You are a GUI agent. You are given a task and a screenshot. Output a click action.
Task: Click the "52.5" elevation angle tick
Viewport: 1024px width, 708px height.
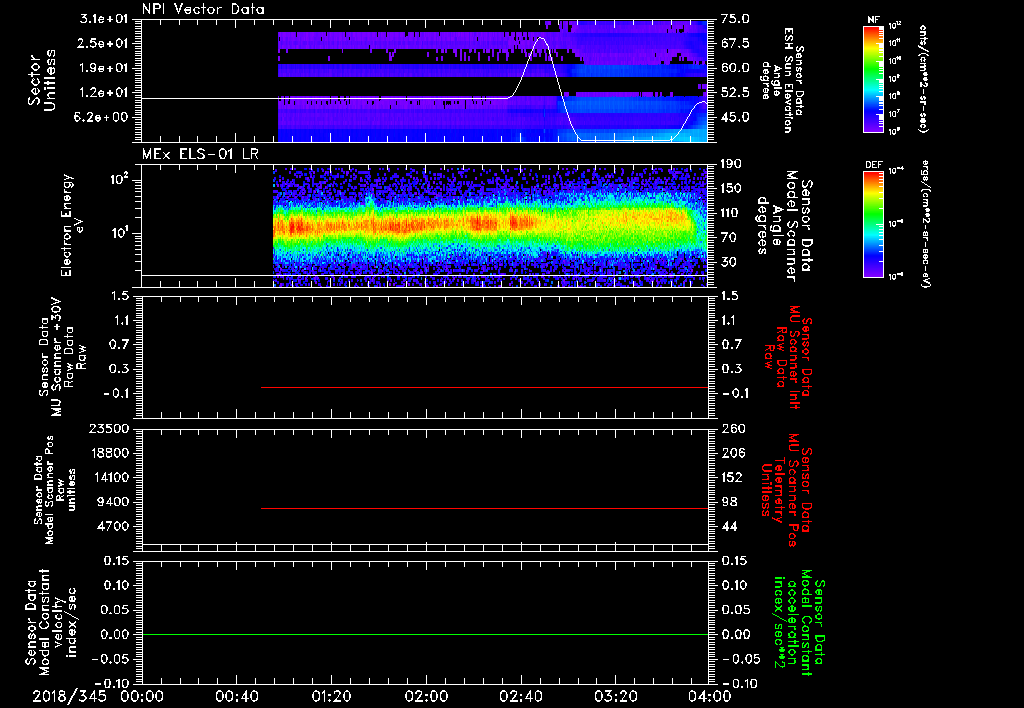click(735, 93)
